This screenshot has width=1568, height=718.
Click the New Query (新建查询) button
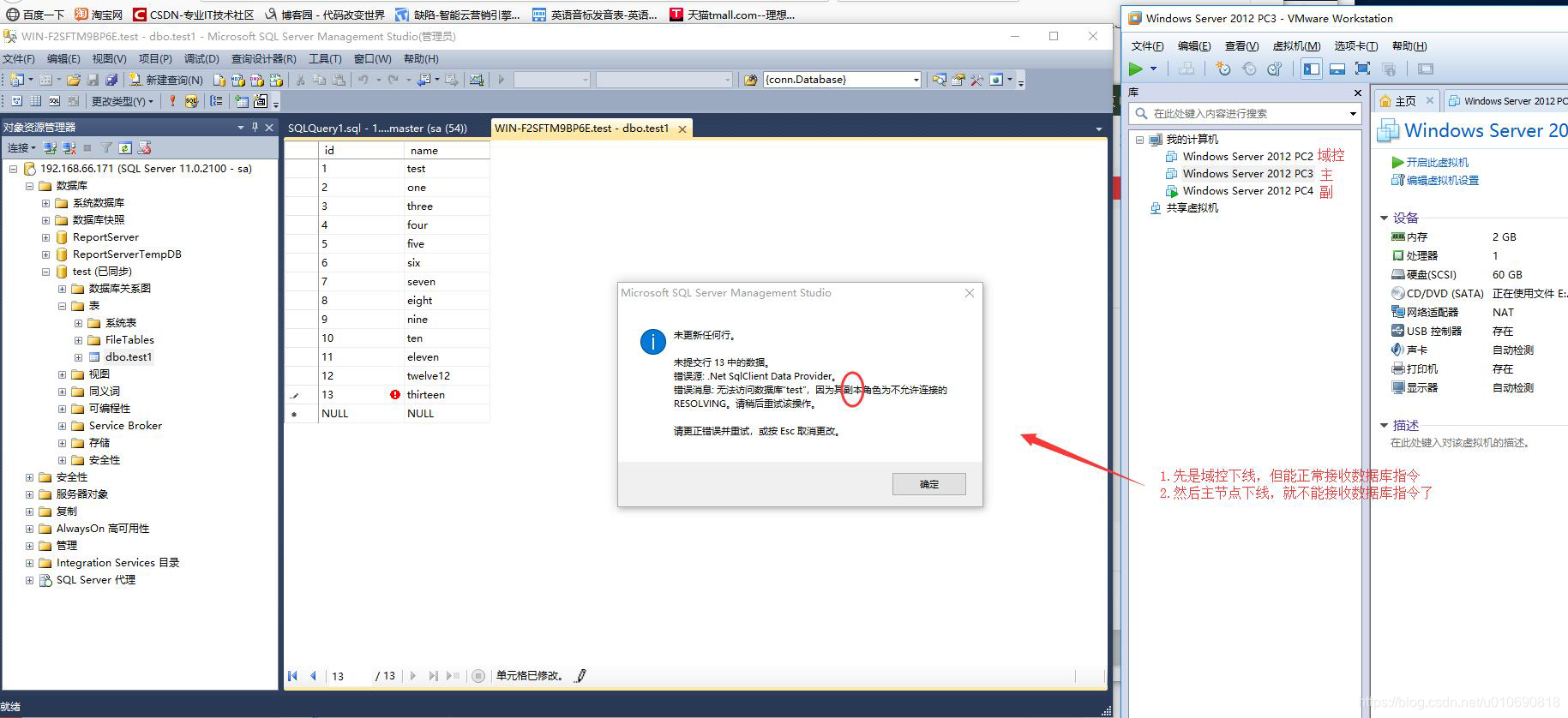click(x=166, y=80)
